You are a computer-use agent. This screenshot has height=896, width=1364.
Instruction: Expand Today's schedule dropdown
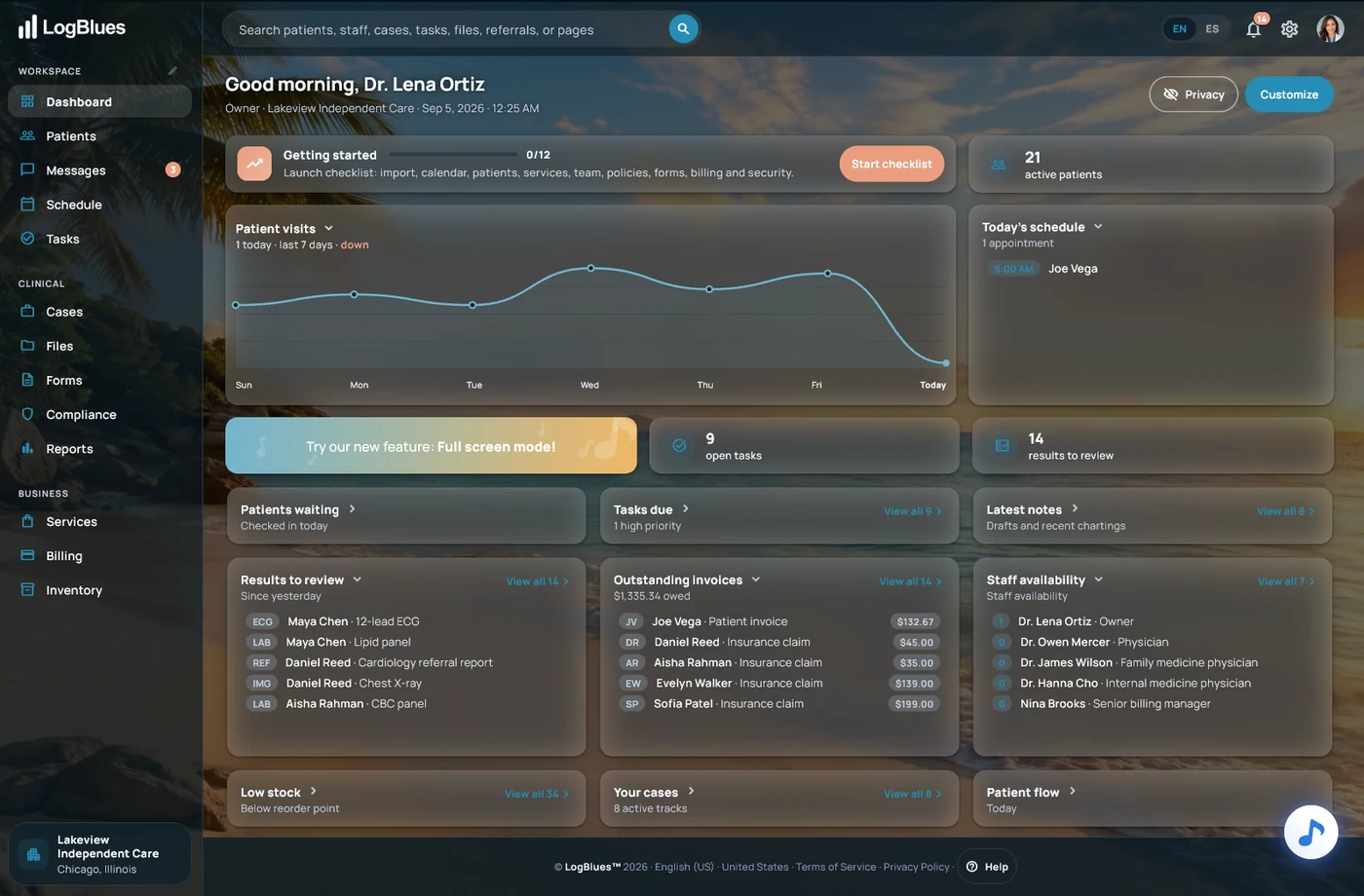[1098, 227]
